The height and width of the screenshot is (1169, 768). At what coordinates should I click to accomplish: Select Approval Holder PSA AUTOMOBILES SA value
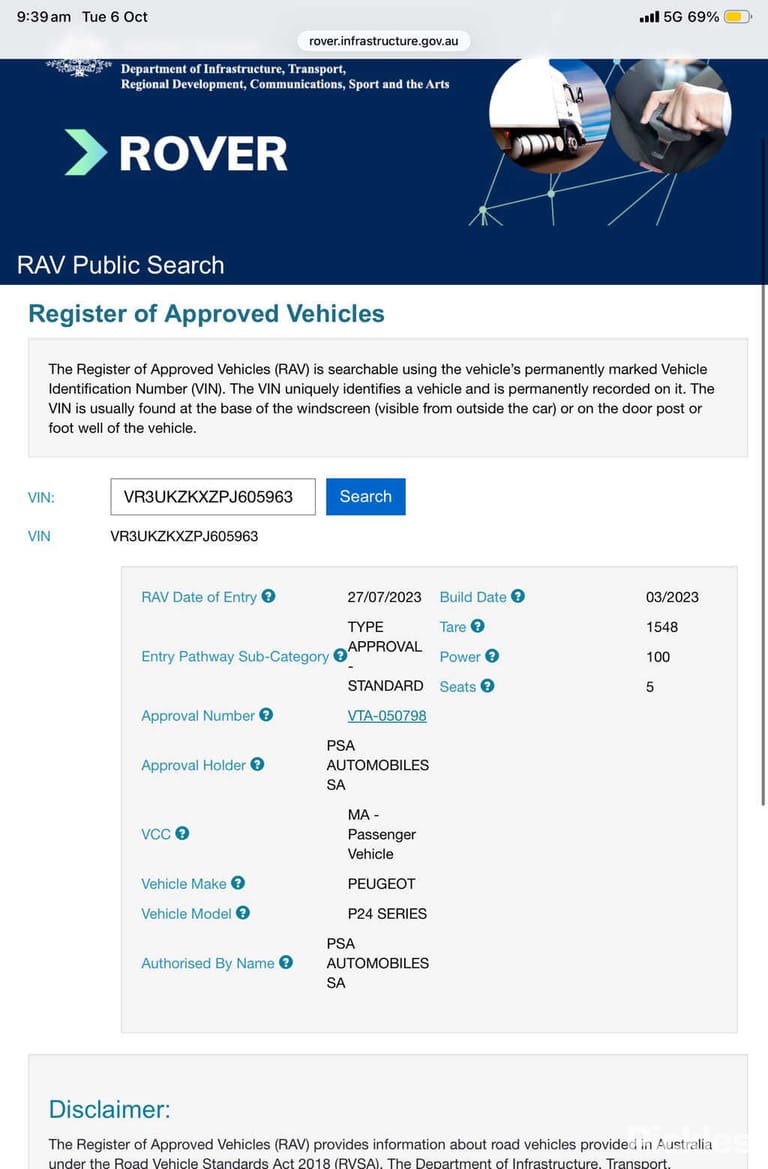click(377, 765)
